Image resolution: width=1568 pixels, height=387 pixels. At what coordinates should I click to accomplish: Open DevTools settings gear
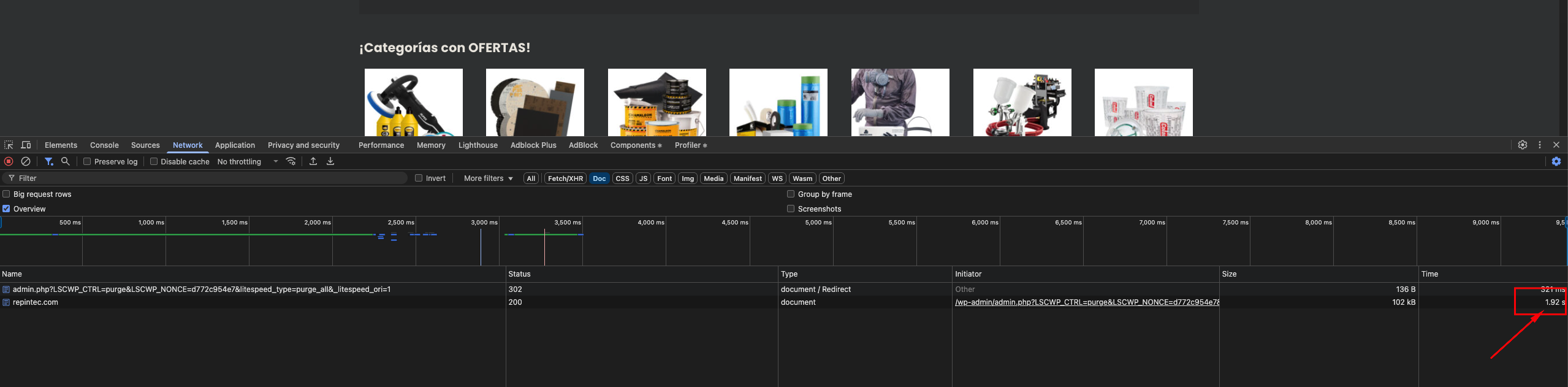coord(1523,145)
